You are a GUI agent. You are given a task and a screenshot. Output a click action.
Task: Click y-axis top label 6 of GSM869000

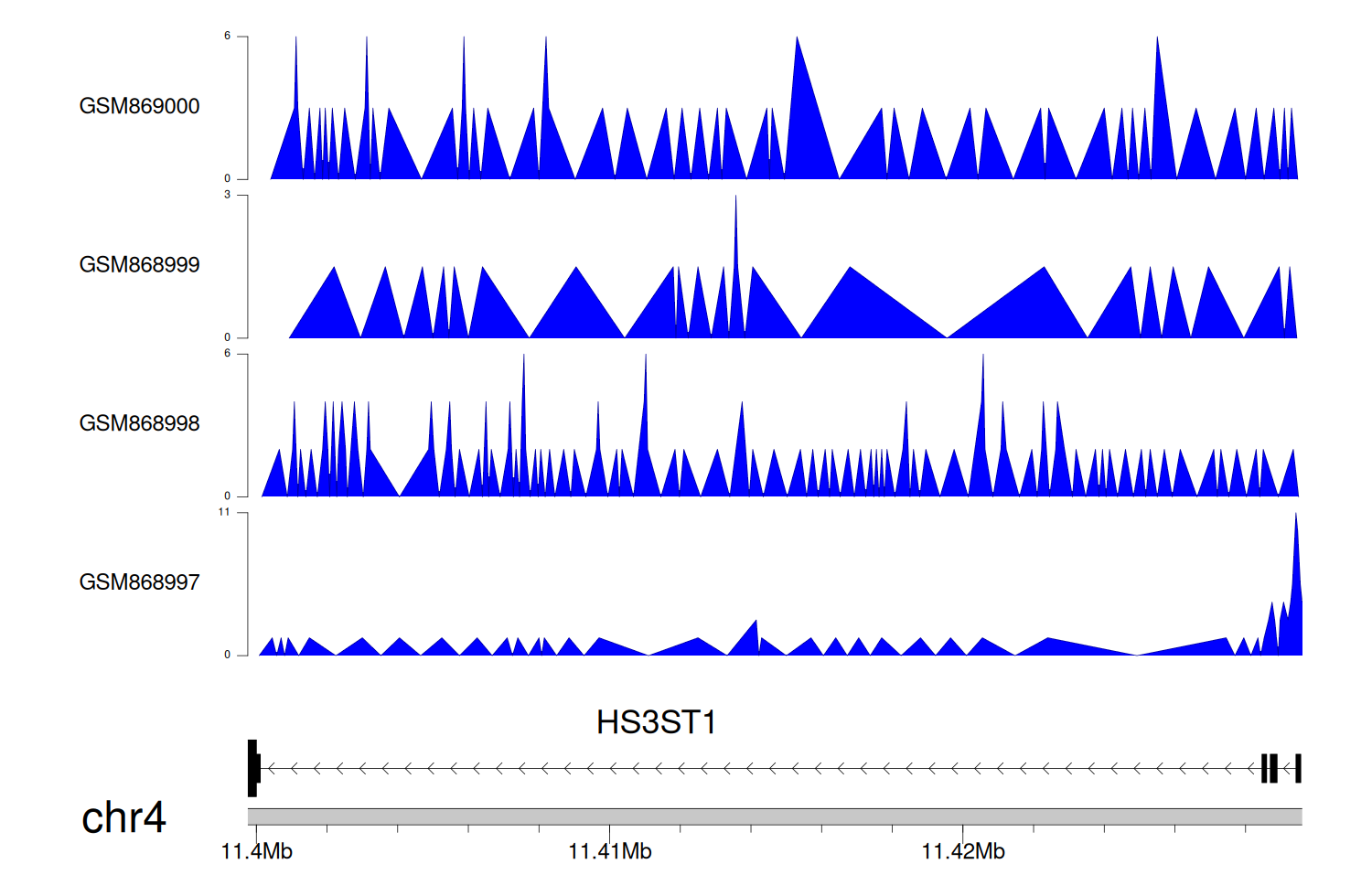click(227, 36)
